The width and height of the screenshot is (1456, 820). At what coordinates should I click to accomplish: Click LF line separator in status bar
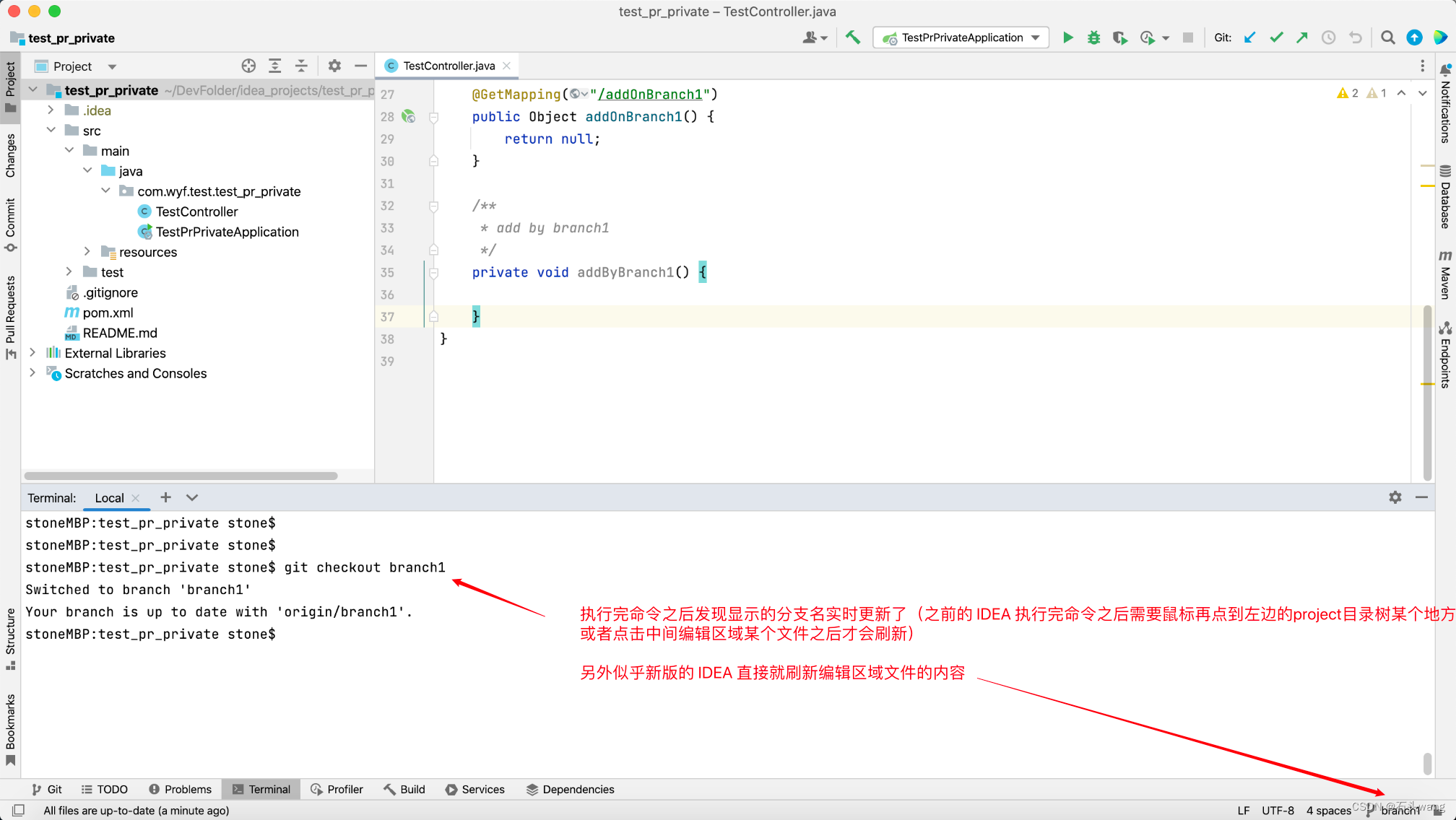[1243, 810]
